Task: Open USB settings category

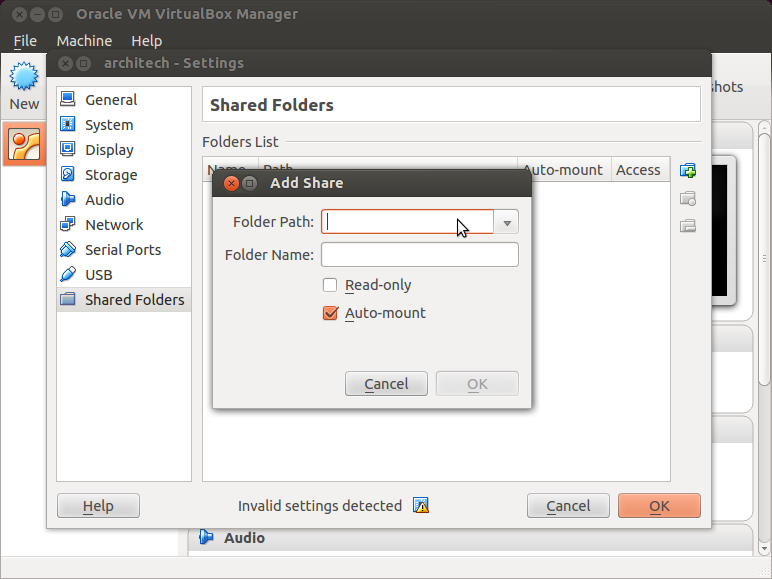Action: pos(124,275)
